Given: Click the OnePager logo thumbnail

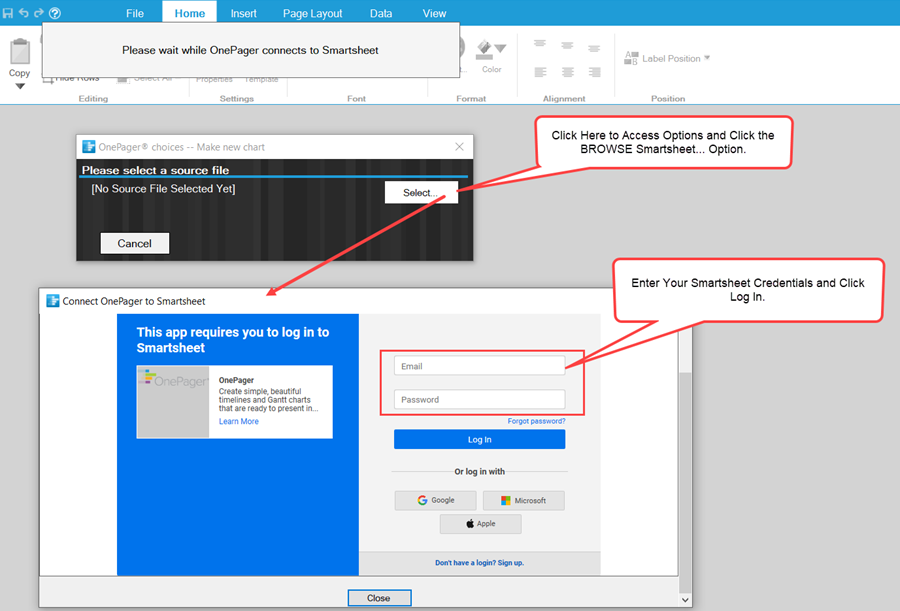Looking at the screenshot, I should pyautogui.click(x=173, y=401).
